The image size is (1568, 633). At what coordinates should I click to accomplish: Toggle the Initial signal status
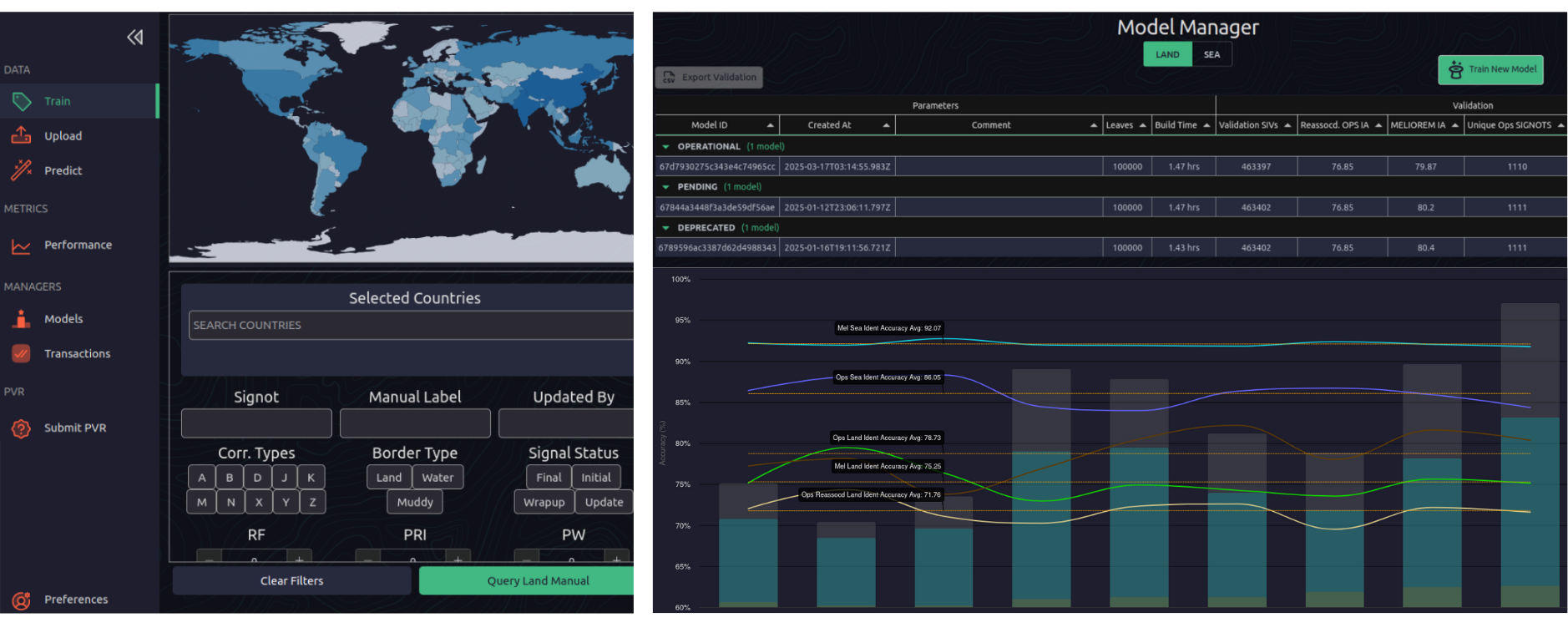tap(596, 478)
